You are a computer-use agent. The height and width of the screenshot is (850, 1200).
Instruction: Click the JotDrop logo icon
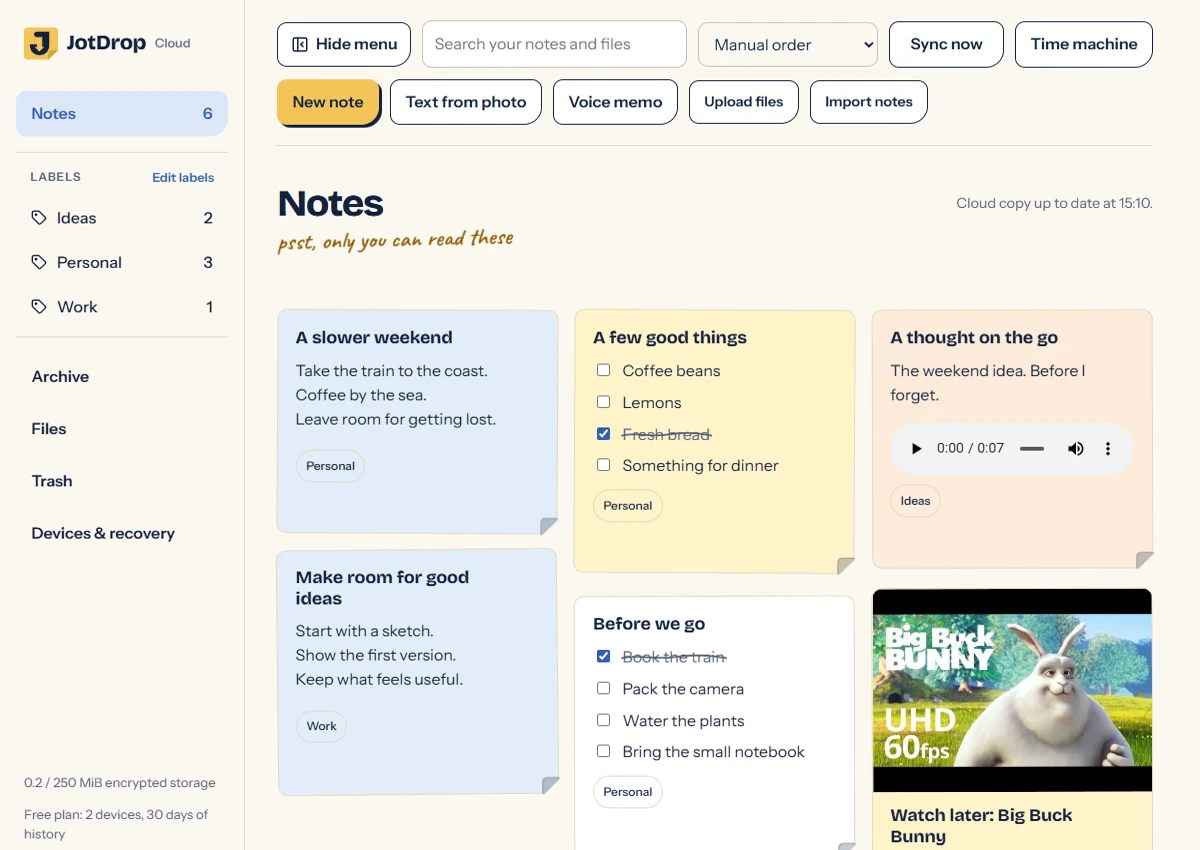click(41, 43)
